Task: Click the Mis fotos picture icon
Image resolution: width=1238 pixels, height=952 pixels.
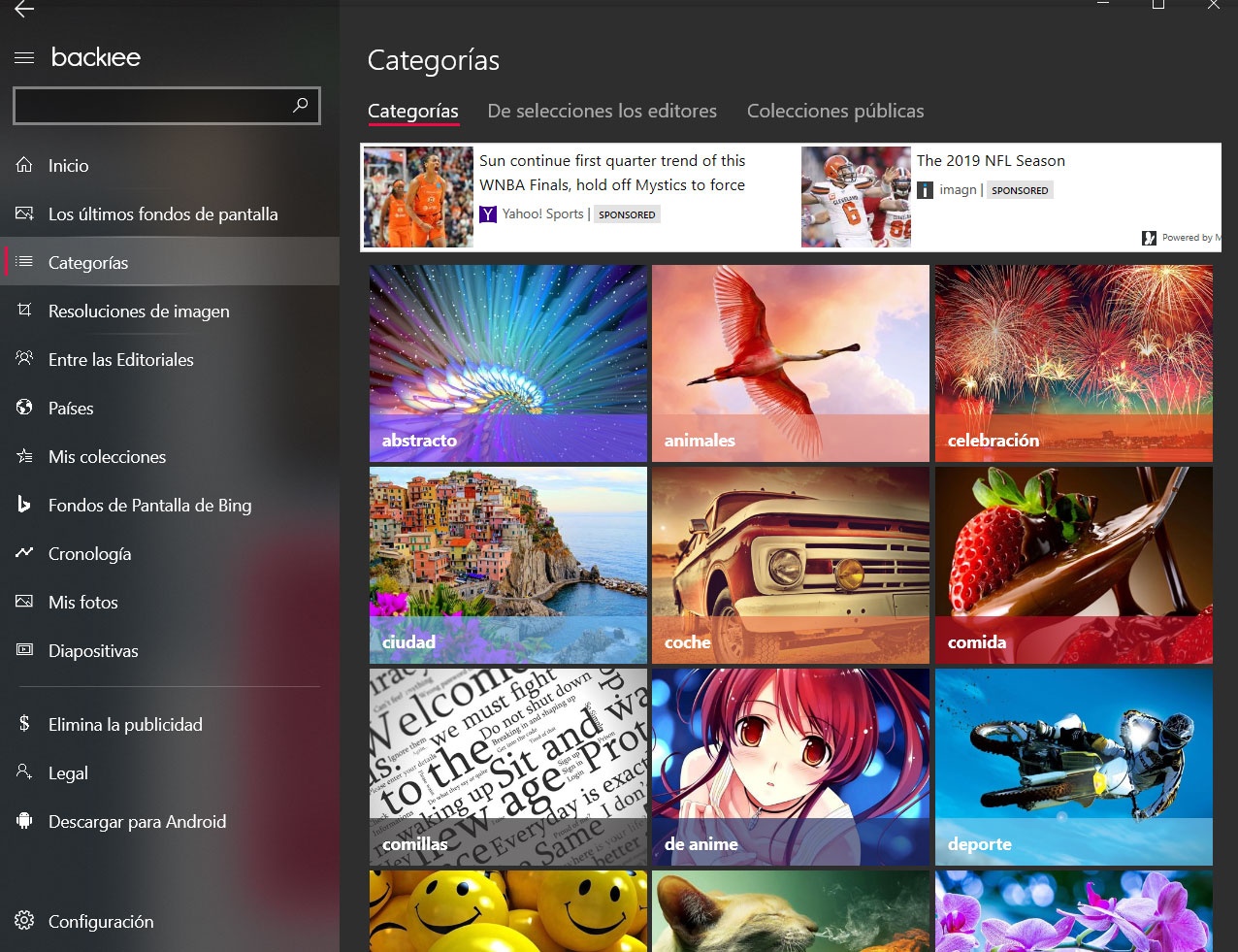Action: point(24,602)
